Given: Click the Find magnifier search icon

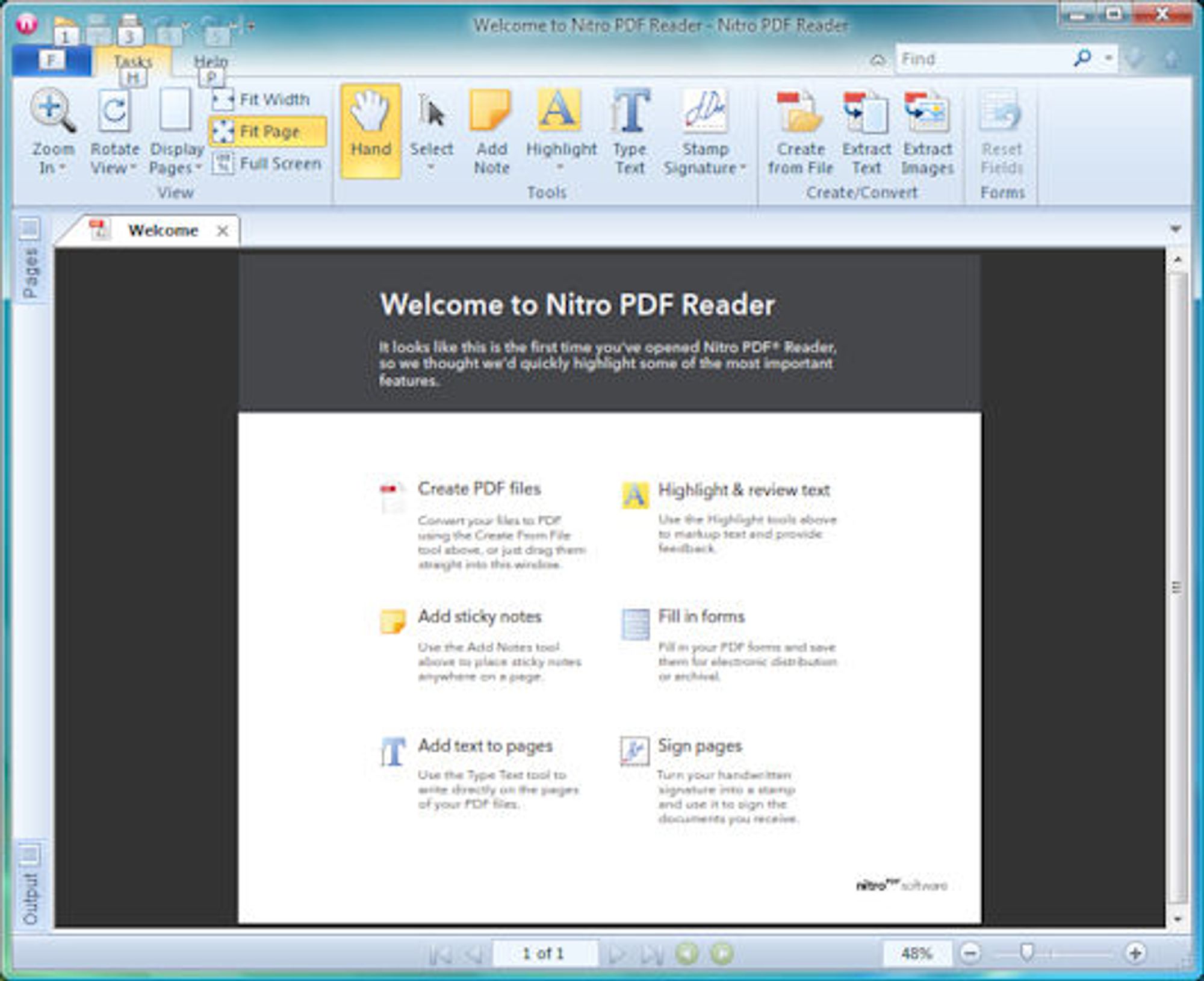Looking at the screenshot, I should click(1082, 58).
